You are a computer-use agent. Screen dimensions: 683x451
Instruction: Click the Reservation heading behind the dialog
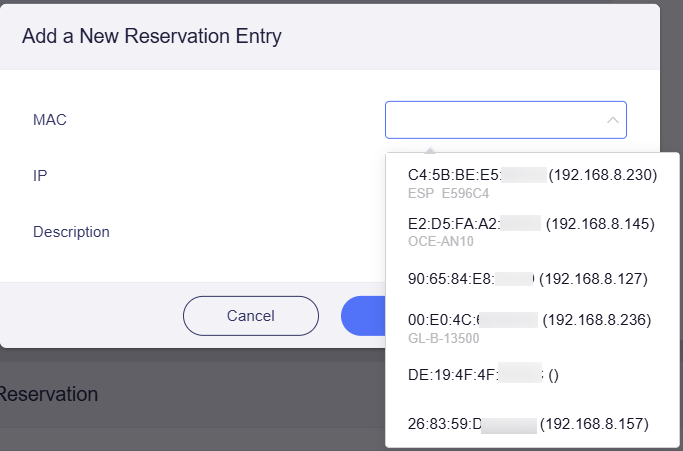click(x=48, y=394)
